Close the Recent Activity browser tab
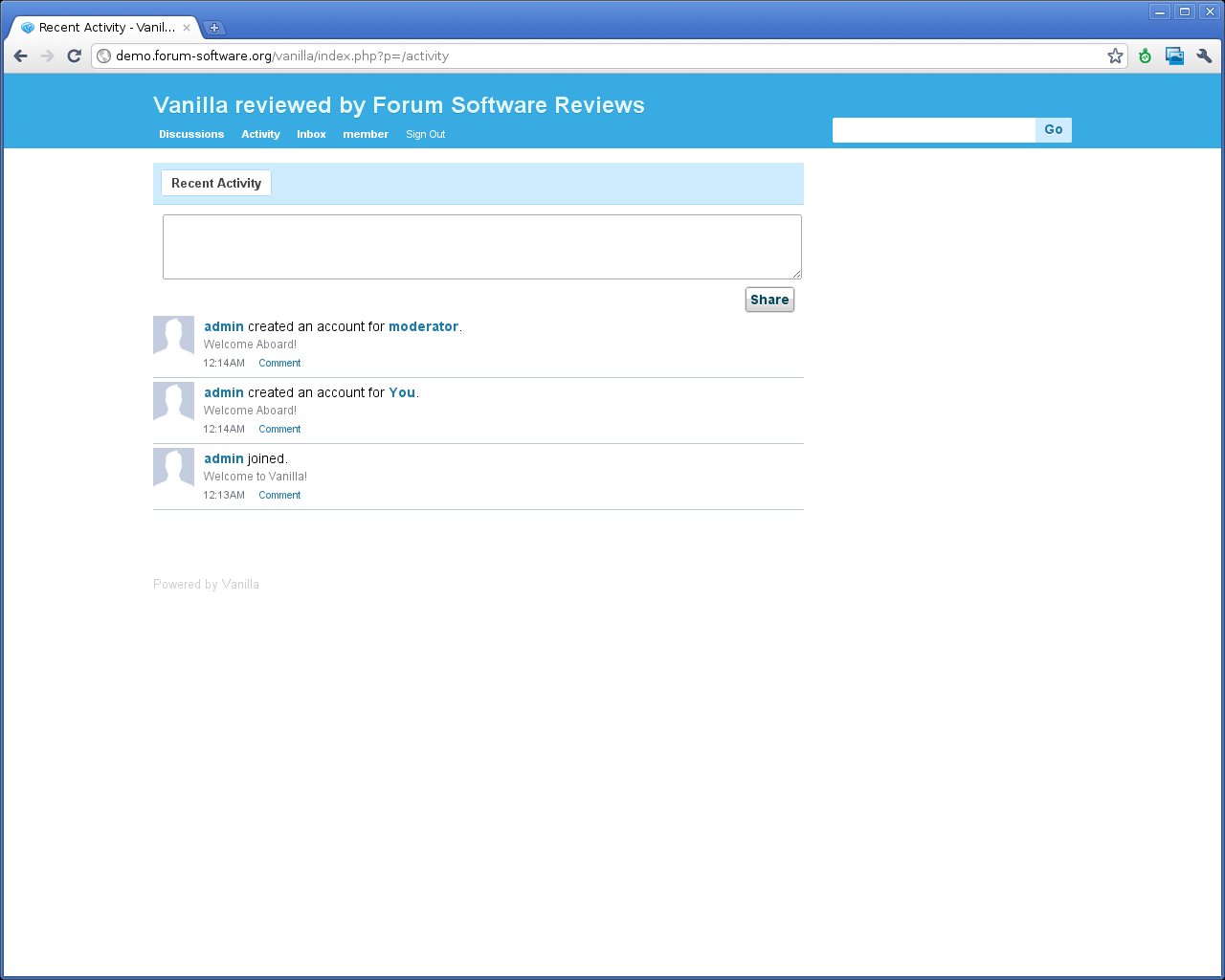 (187, 28)
